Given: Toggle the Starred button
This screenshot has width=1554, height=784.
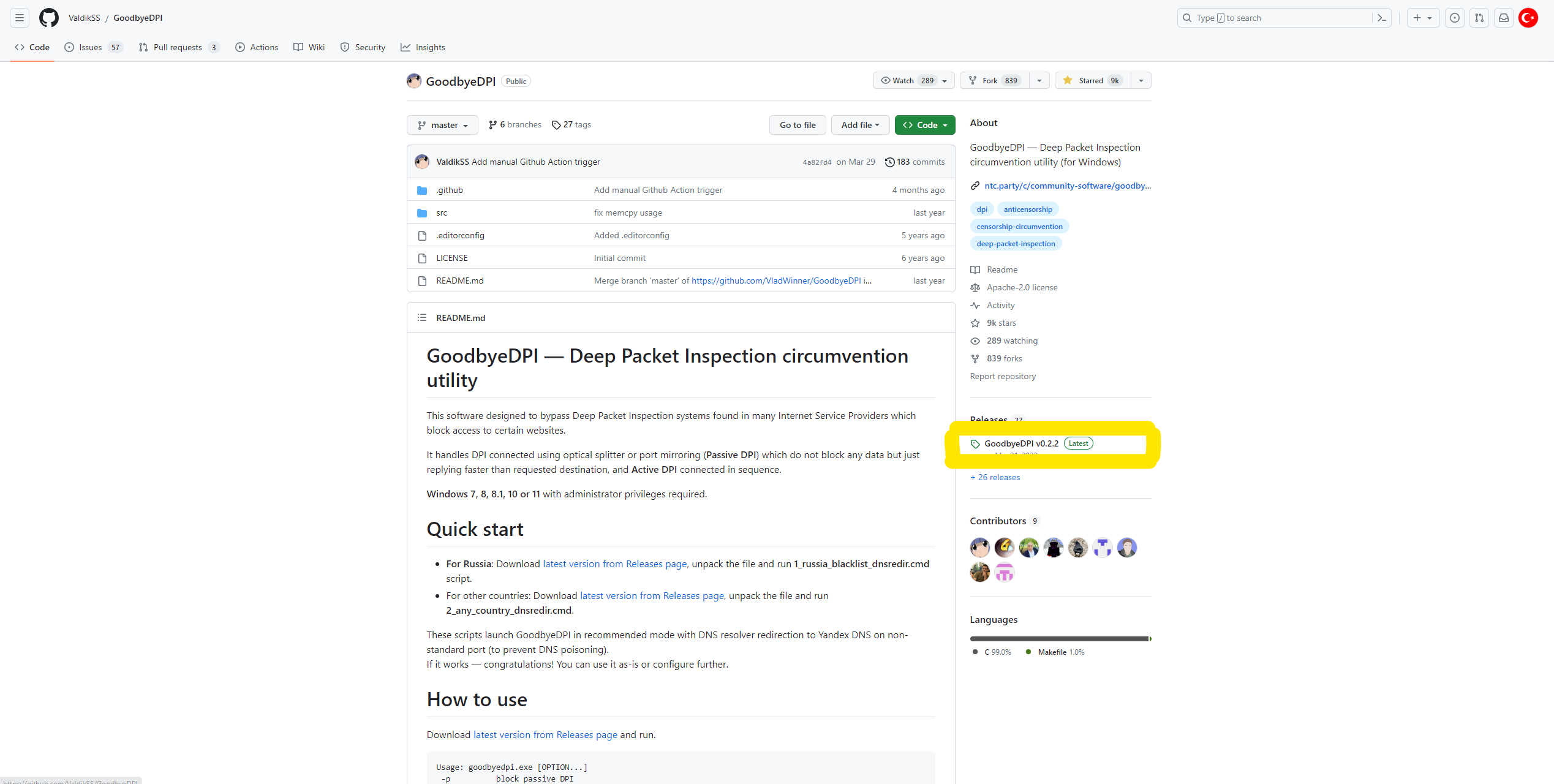Looking at the screenshot, I should point(1092,80).
